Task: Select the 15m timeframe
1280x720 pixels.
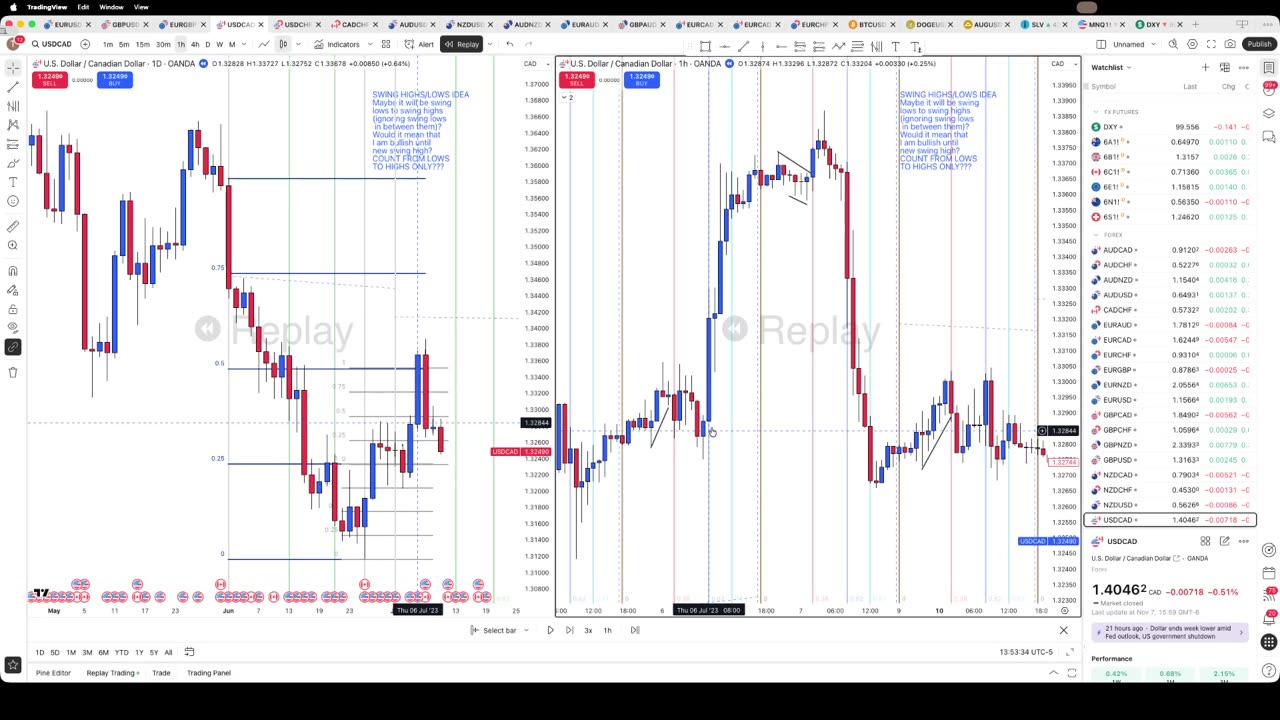Action: click(142, 44)
